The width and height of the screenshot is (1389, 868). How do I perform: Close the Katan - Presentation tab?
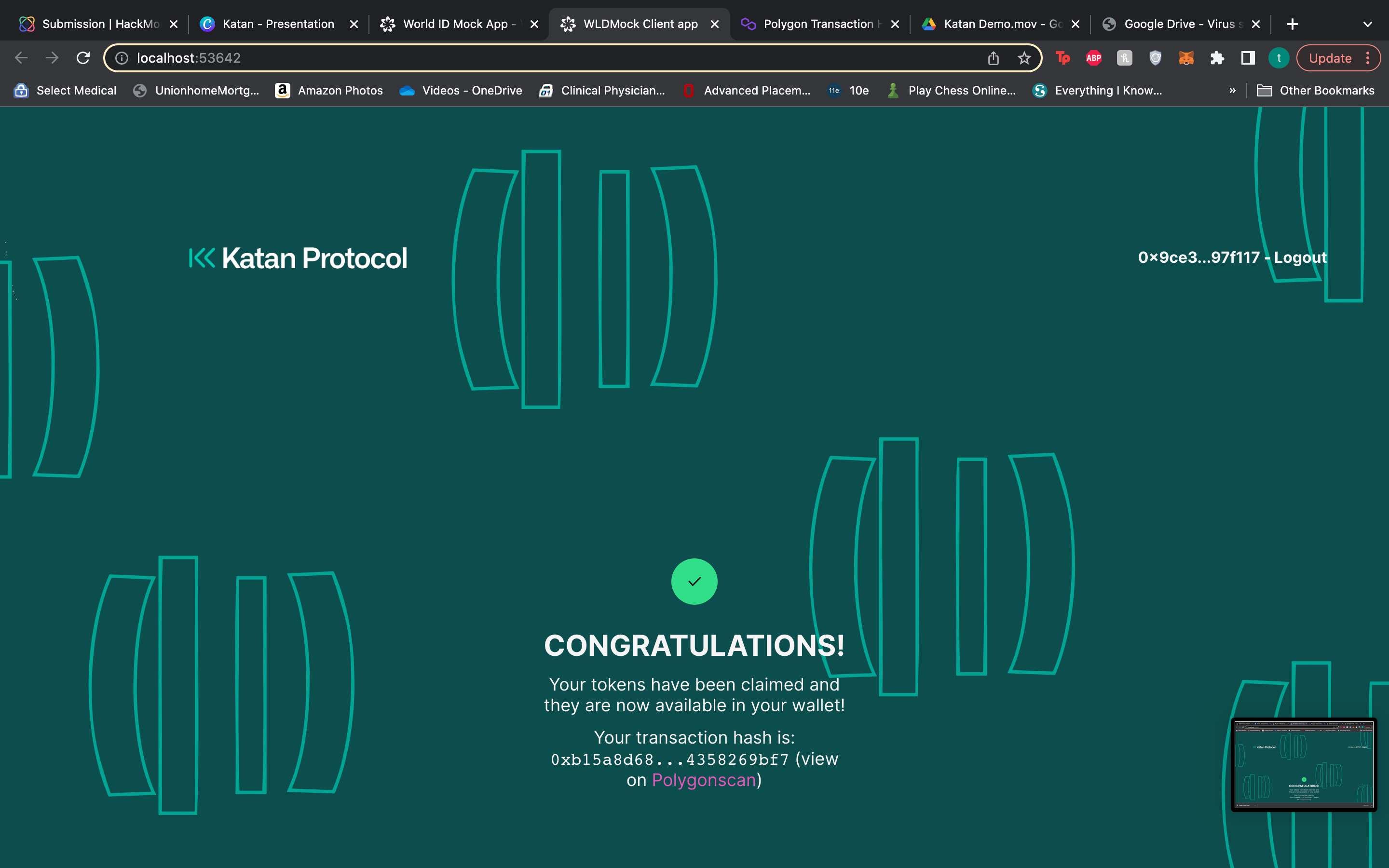[x=354, y=24]
